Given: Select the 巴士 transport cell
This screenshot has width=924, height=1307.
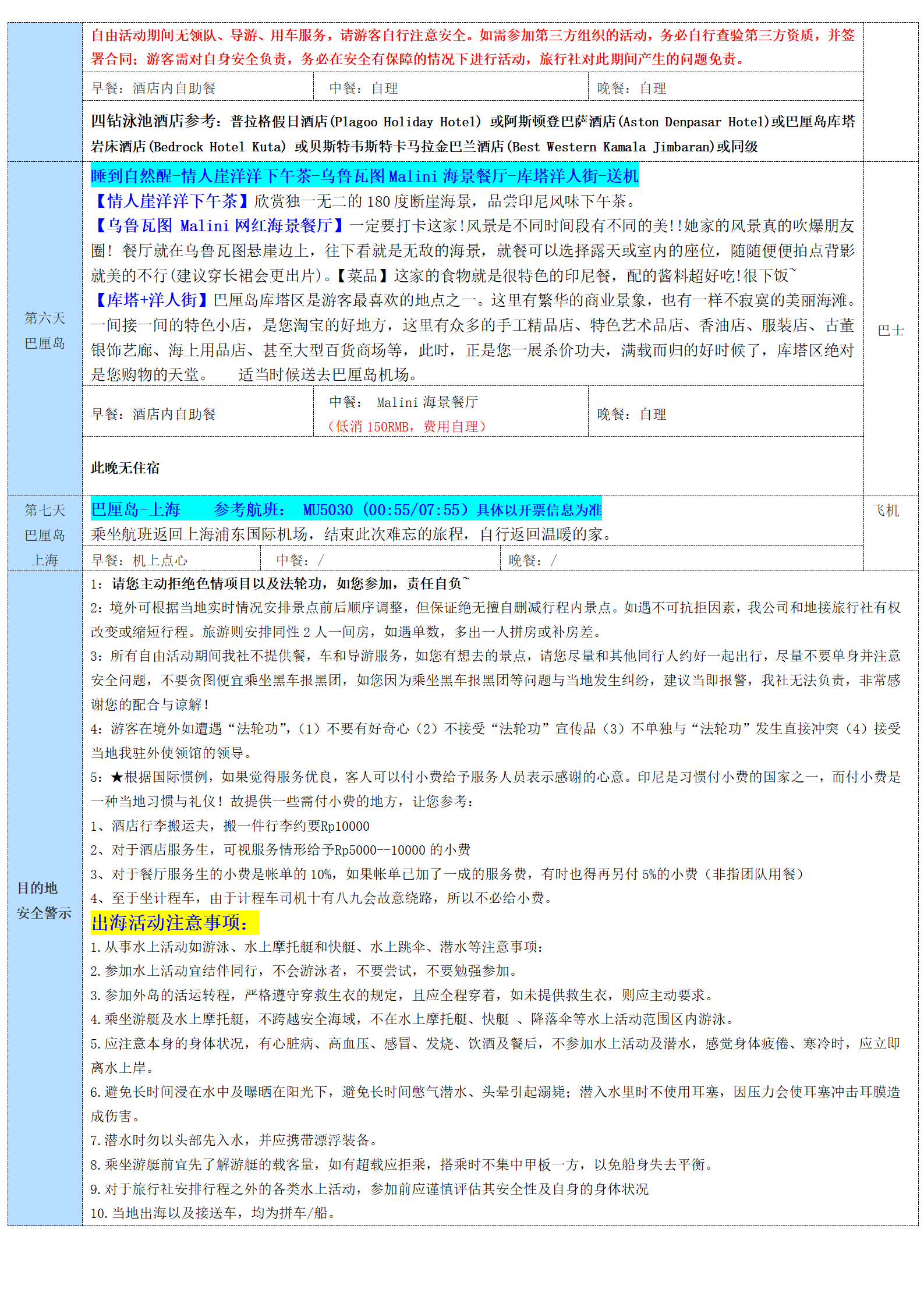Looking at the screenshot, I should pos(890,330).
